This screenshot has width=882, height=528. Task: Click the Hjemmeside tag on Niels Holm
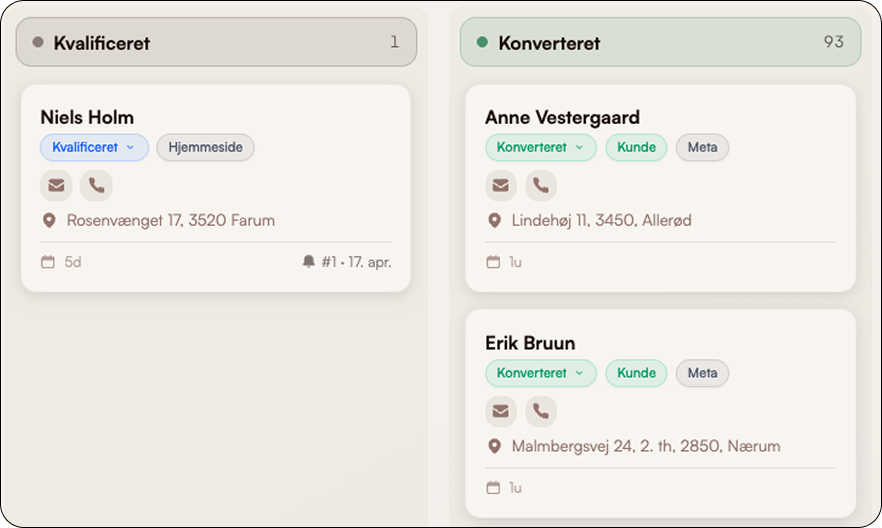(205, 148)
